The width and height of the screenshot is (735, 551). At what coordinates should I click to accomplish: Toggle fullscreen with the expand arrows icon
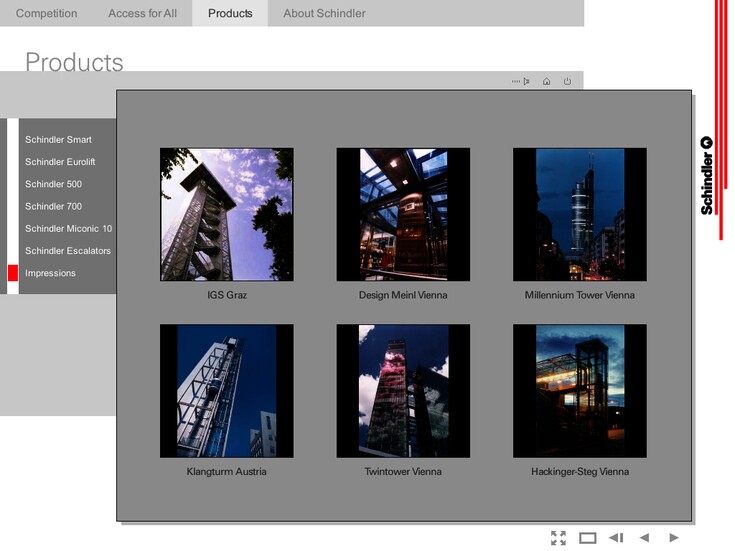pyautogui.click(x=558, y=538)
